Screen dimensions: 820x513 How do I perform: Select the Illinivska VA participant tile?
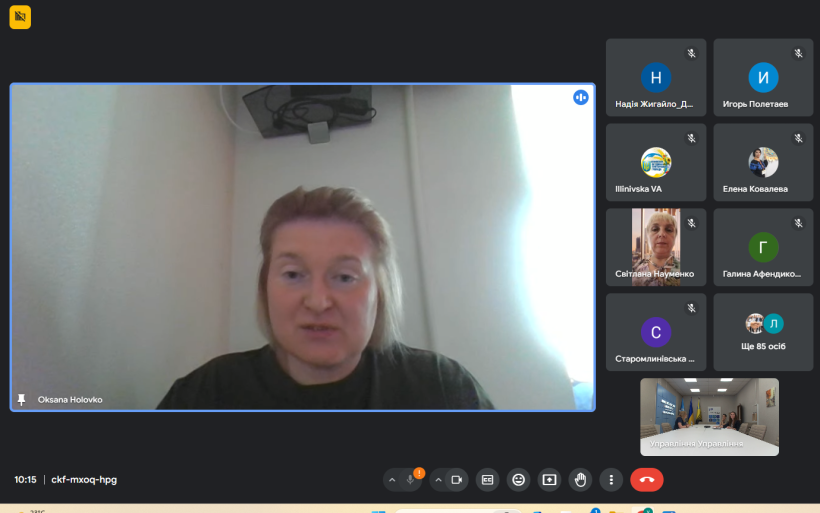click(x=656, y=162)
